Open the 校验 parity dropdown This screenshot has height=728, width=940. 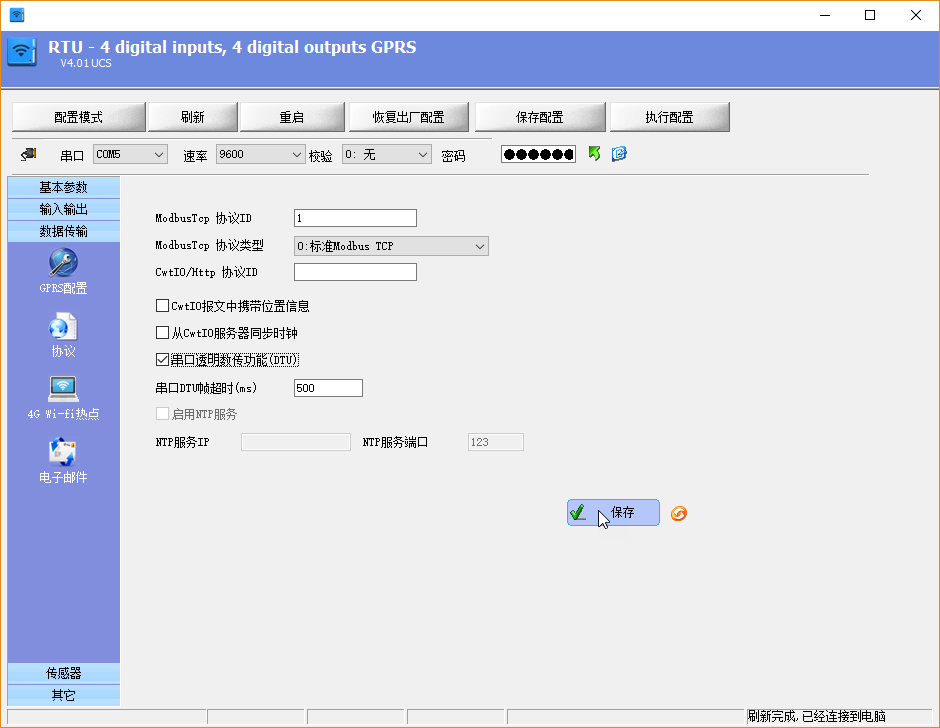[x=387, y=154]
